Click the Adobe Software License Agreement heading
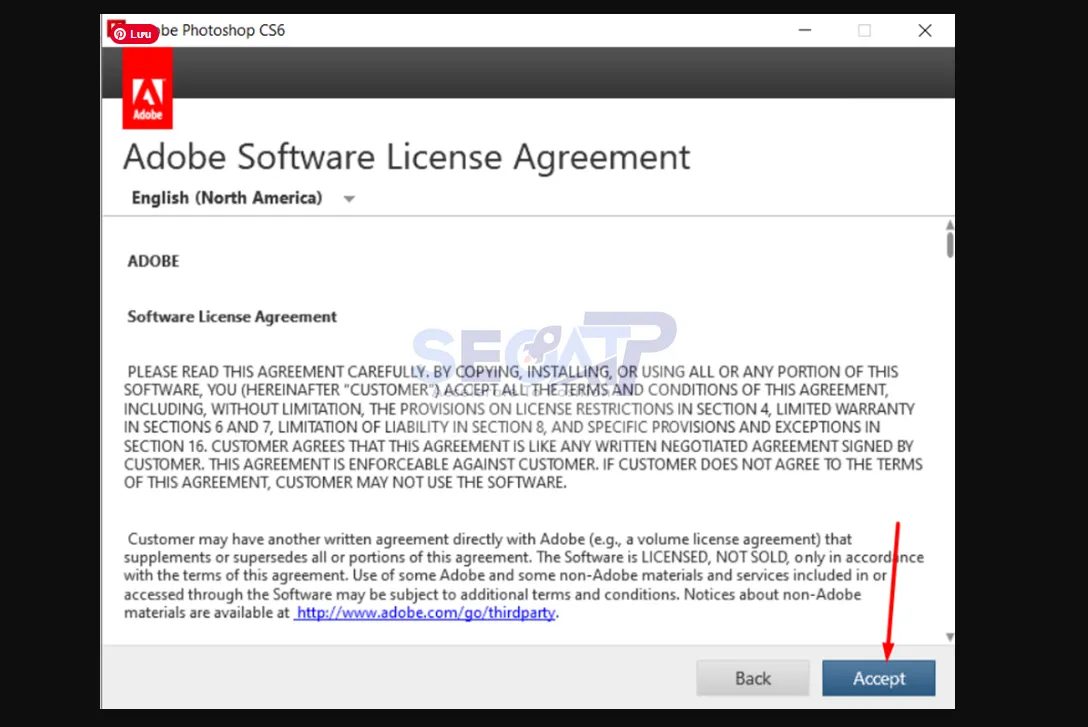The height and width of the screenshot is (727, 1088). click(406, 157)
